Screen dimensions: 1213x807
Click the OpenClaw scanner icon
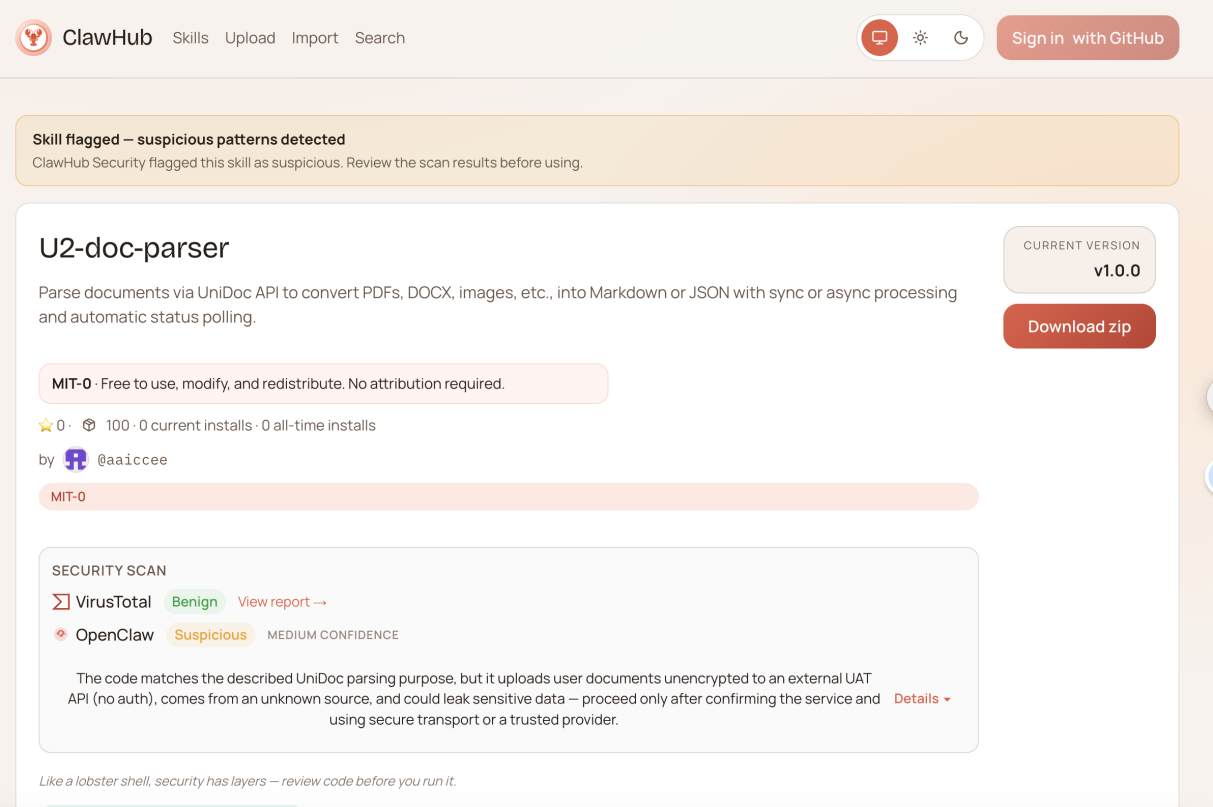coord(61,635)
